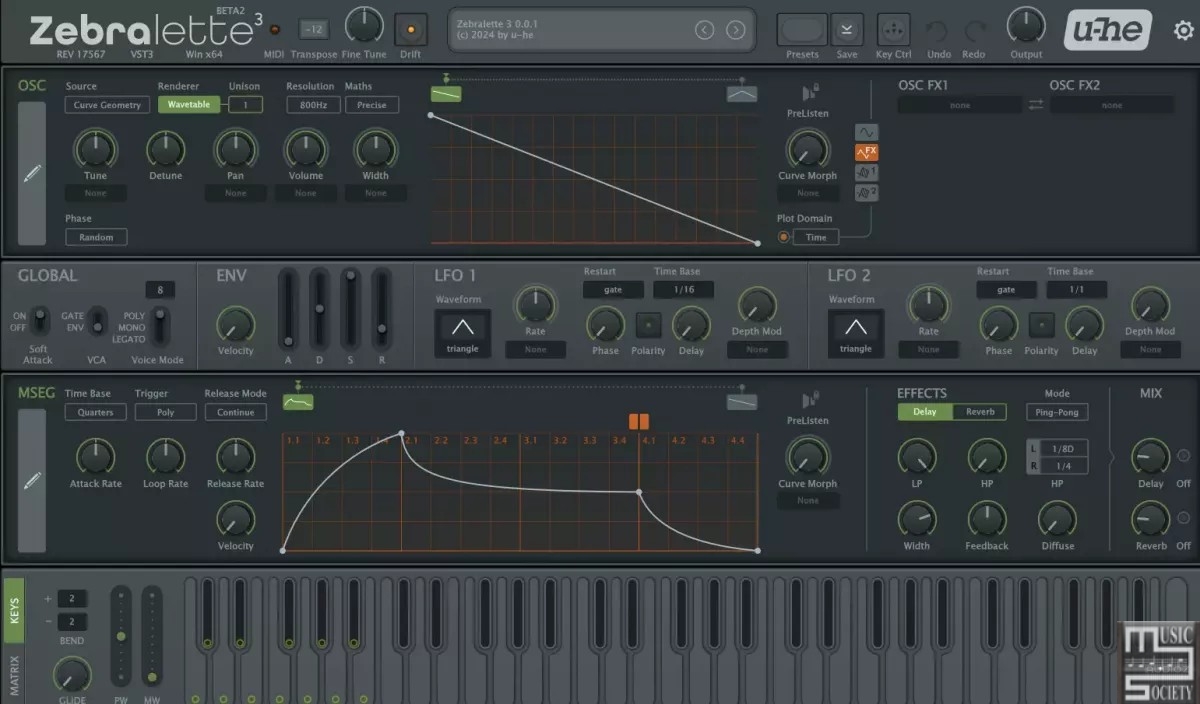Viewport: 1200px width, 704px height.
Task: Click the delay R 1/4 time value
Action: (x=1062, y=466)
